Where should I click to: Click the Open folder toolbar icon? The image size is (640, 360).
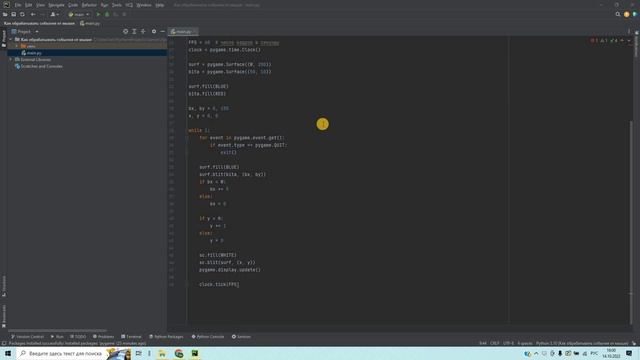coord(5,14)
